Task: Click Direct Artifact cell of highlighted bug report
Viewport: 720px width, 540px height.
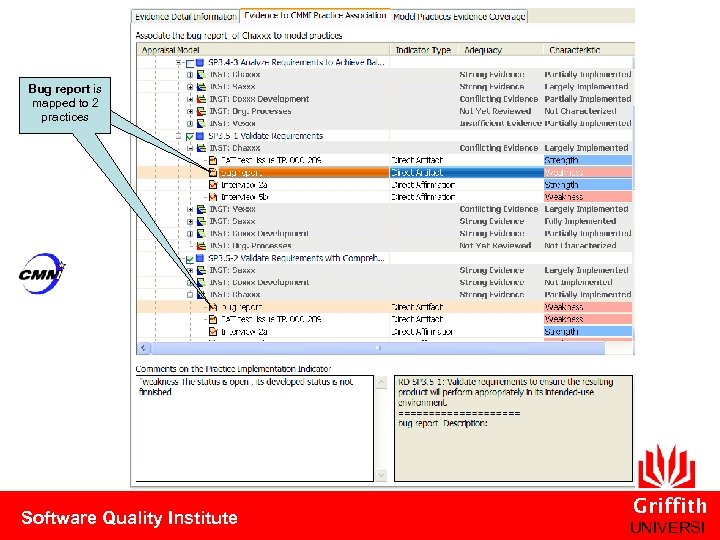Action: click(x=466, y=173)
